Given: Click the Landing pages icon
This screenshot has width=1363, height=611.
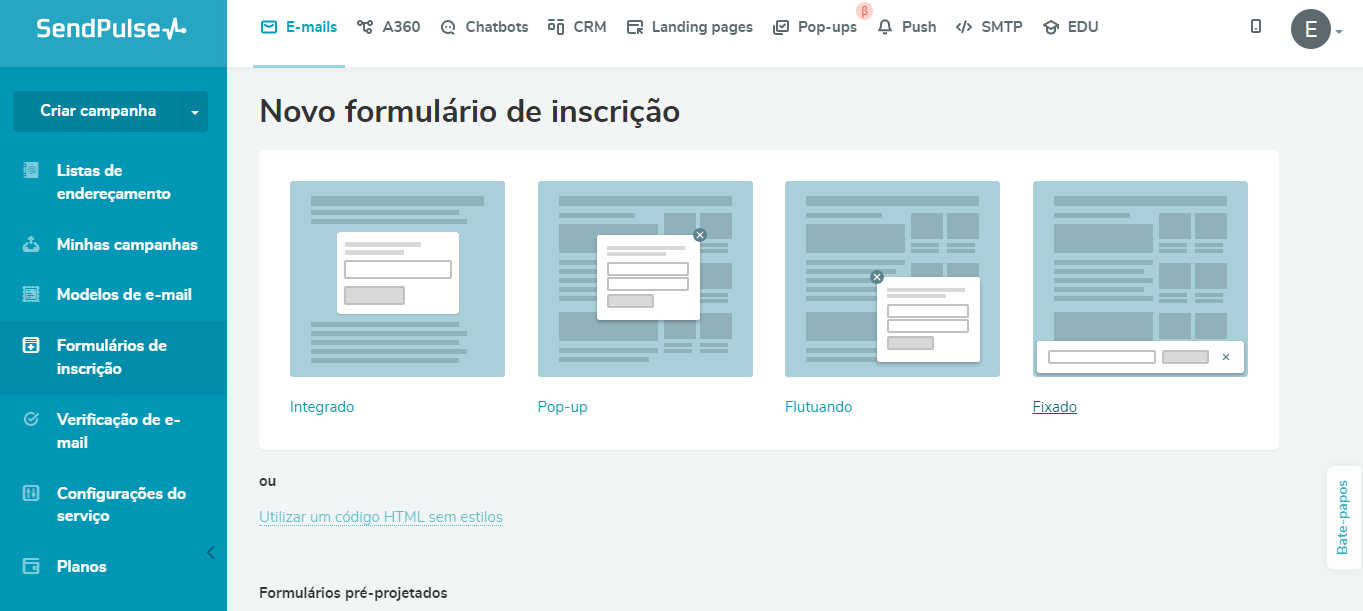Looking at the screenshot, I should 634,27.
